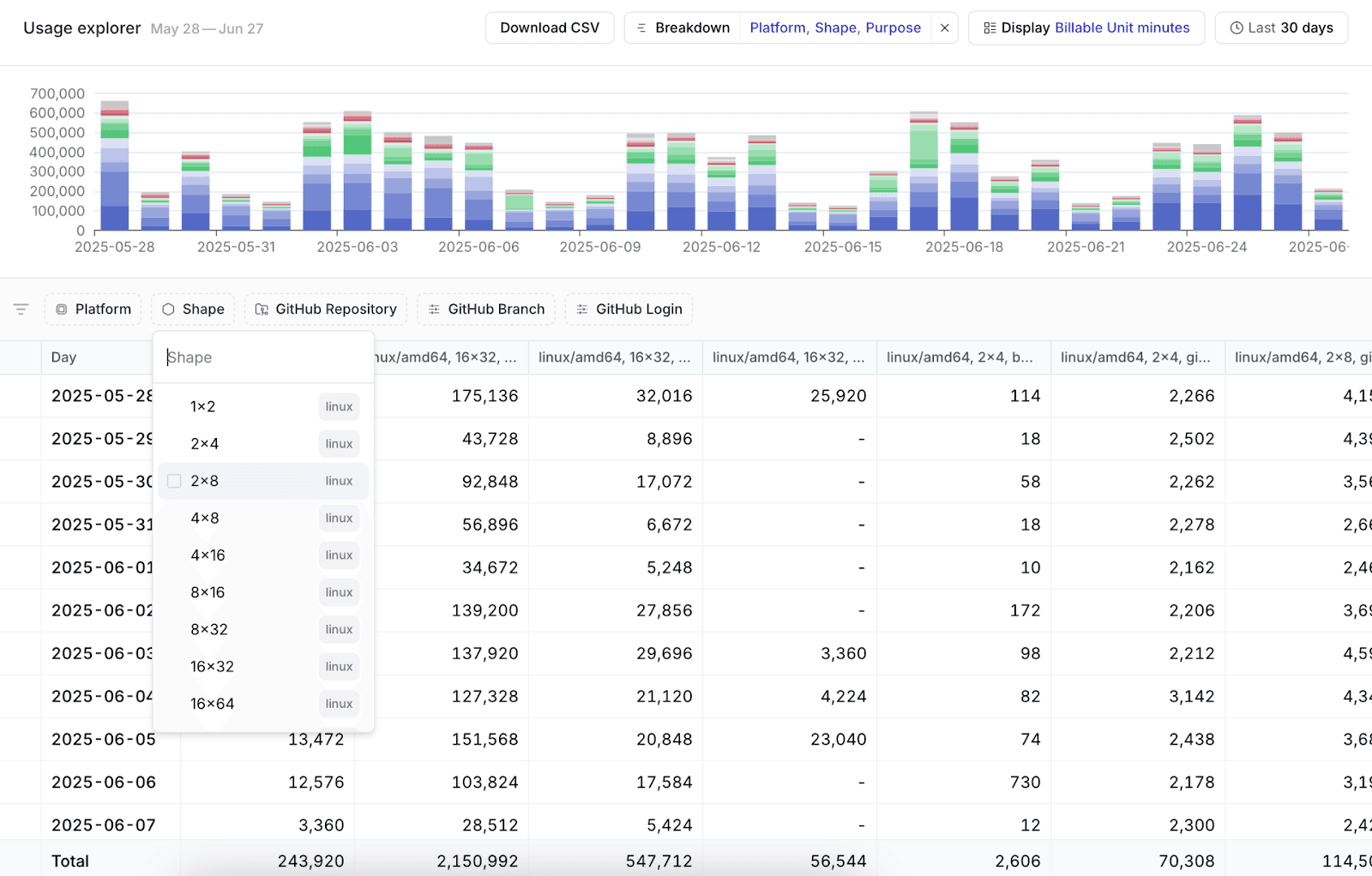Click the Download CSV button
This screenshot has width=1372, height=876.
550,27
